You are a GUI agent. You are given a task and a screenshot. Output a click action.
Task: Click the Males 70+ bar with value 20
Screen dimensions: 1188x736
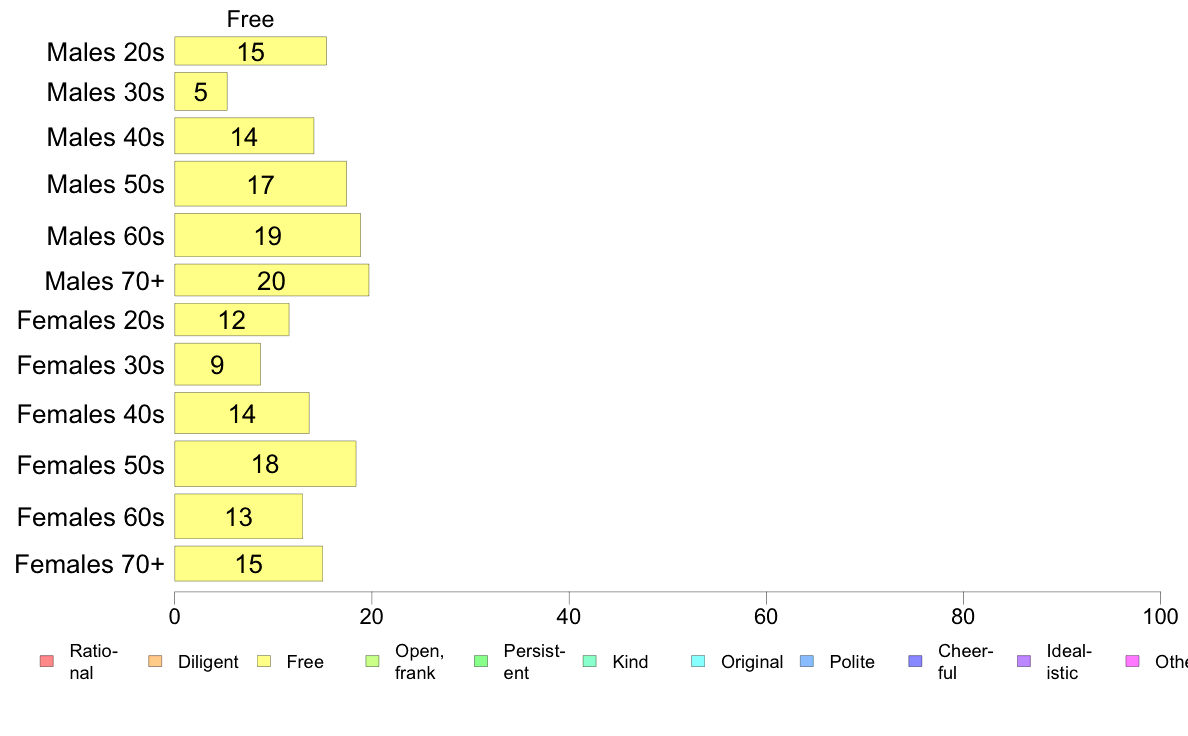tap(271, 280)
